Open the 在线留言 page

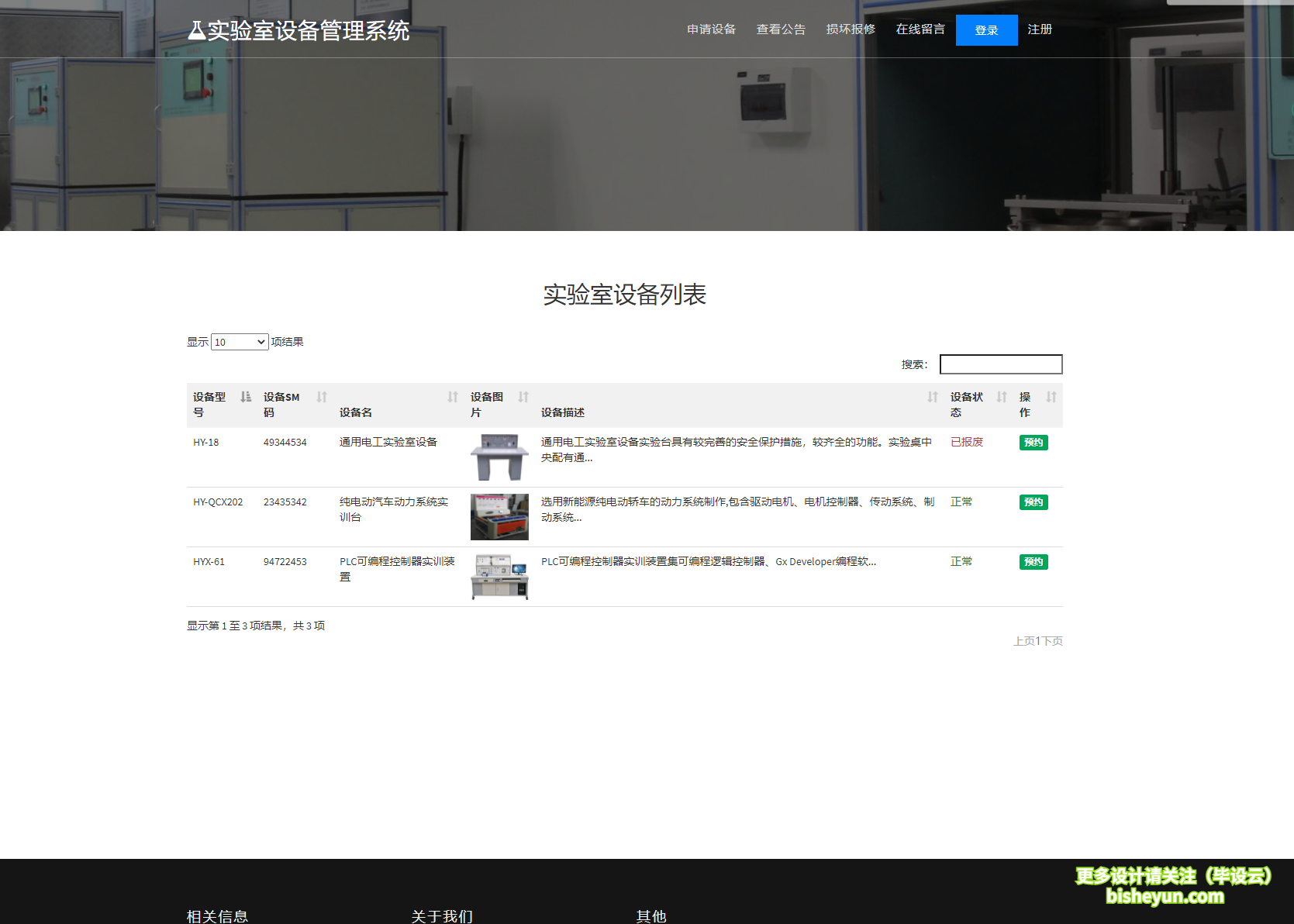[x=920, y=29]
